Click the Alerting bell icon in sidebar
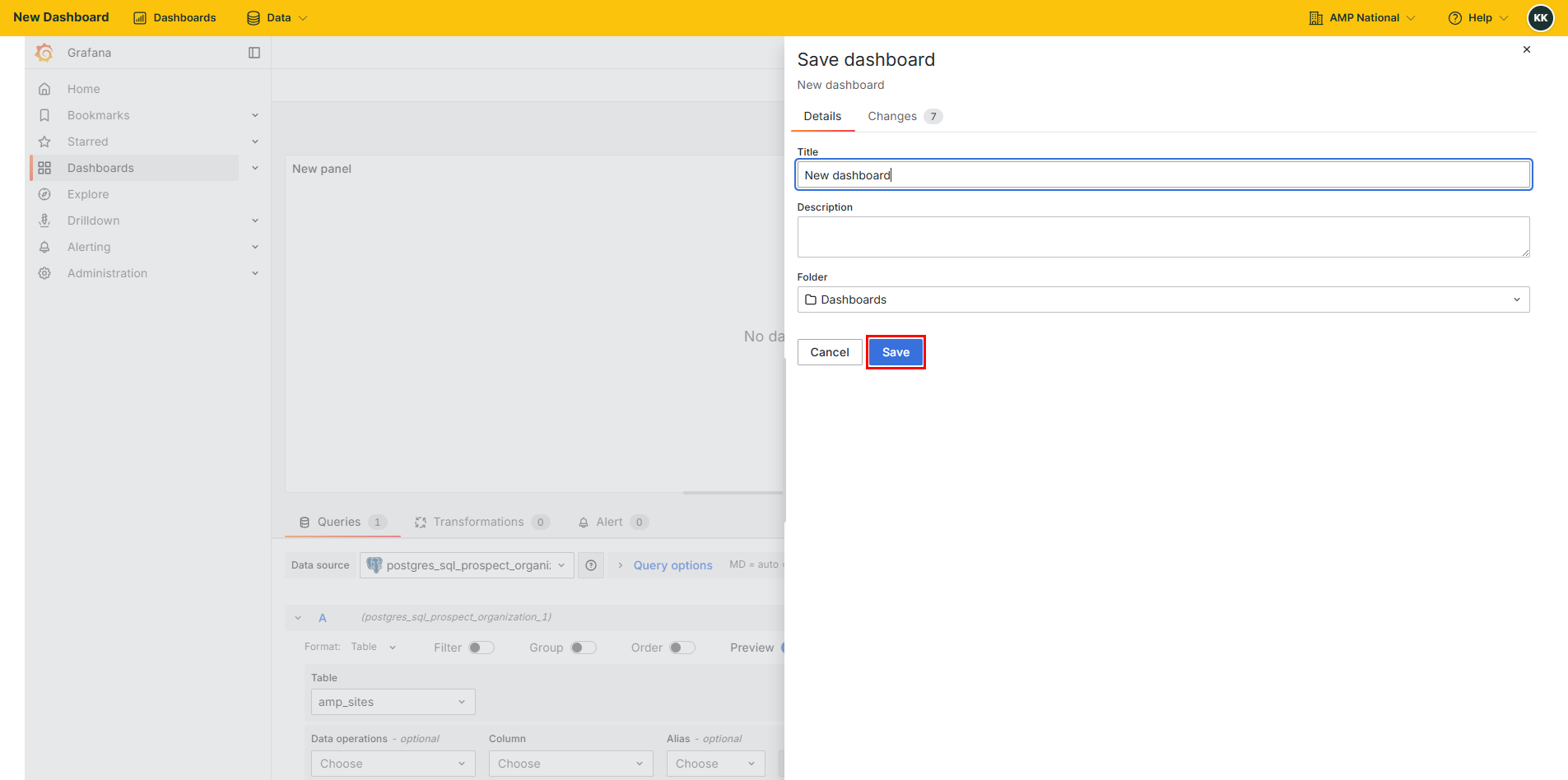1568x780 pixels. (44, 247)
